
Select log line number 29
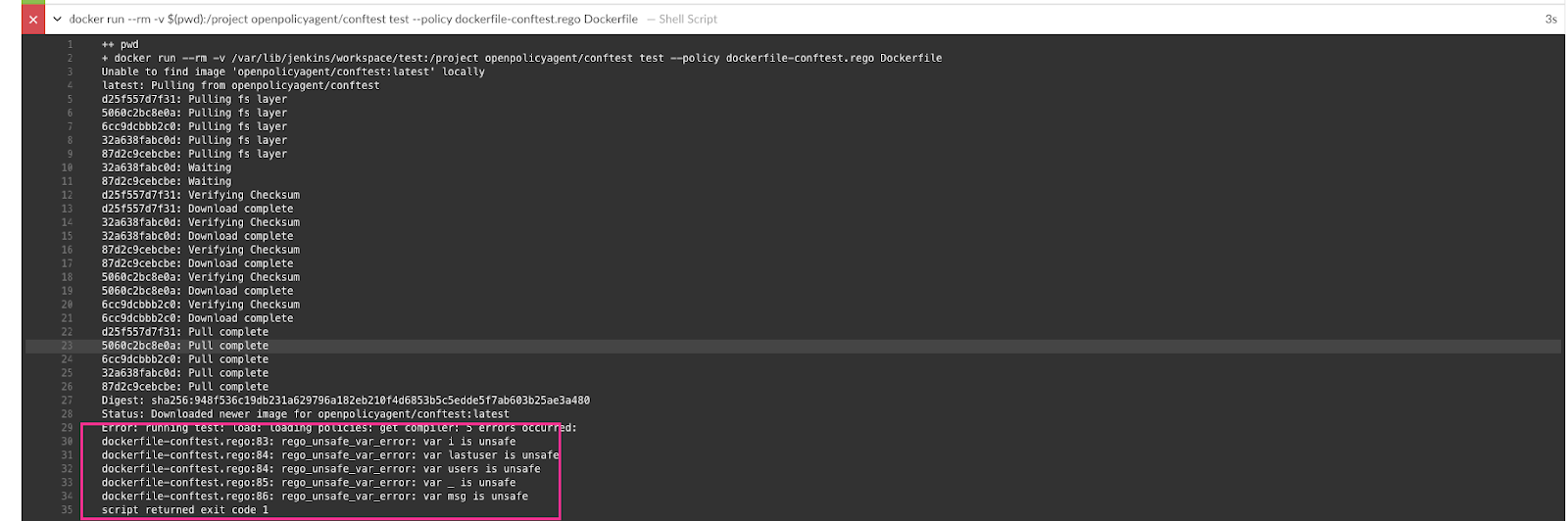(67, 428)
